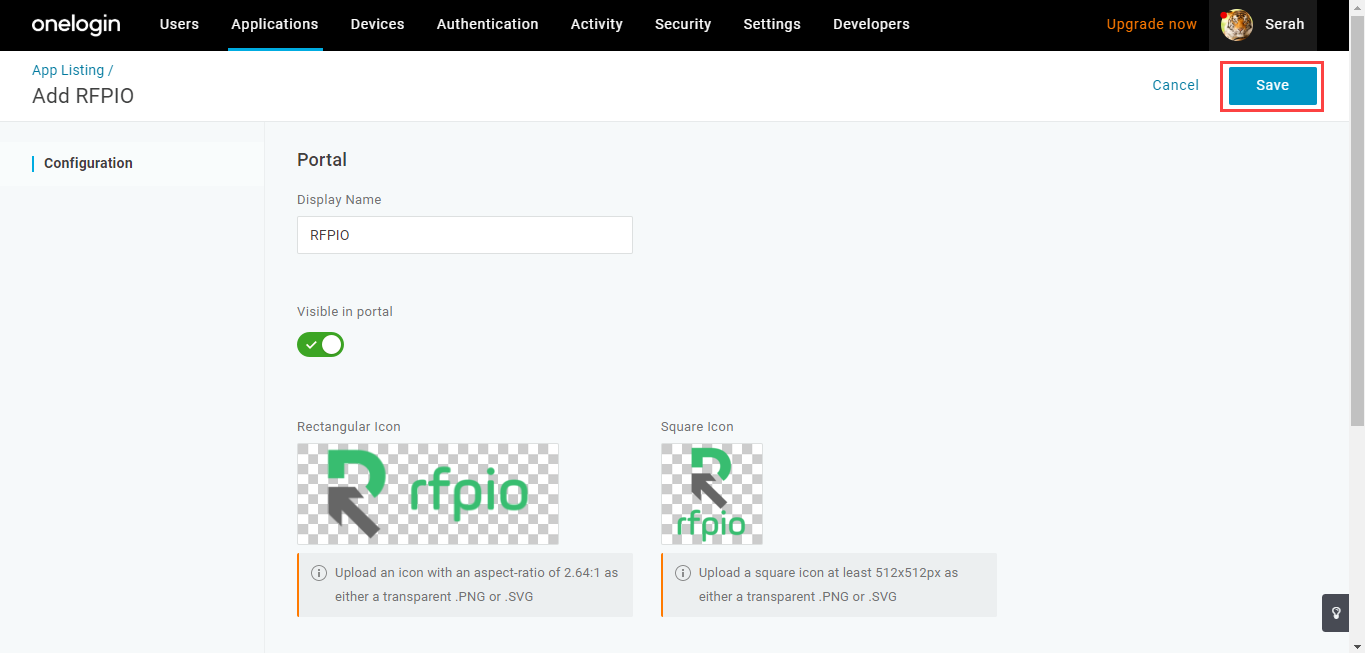
Task: Open the Devices menu
Action: coord(378,24)
